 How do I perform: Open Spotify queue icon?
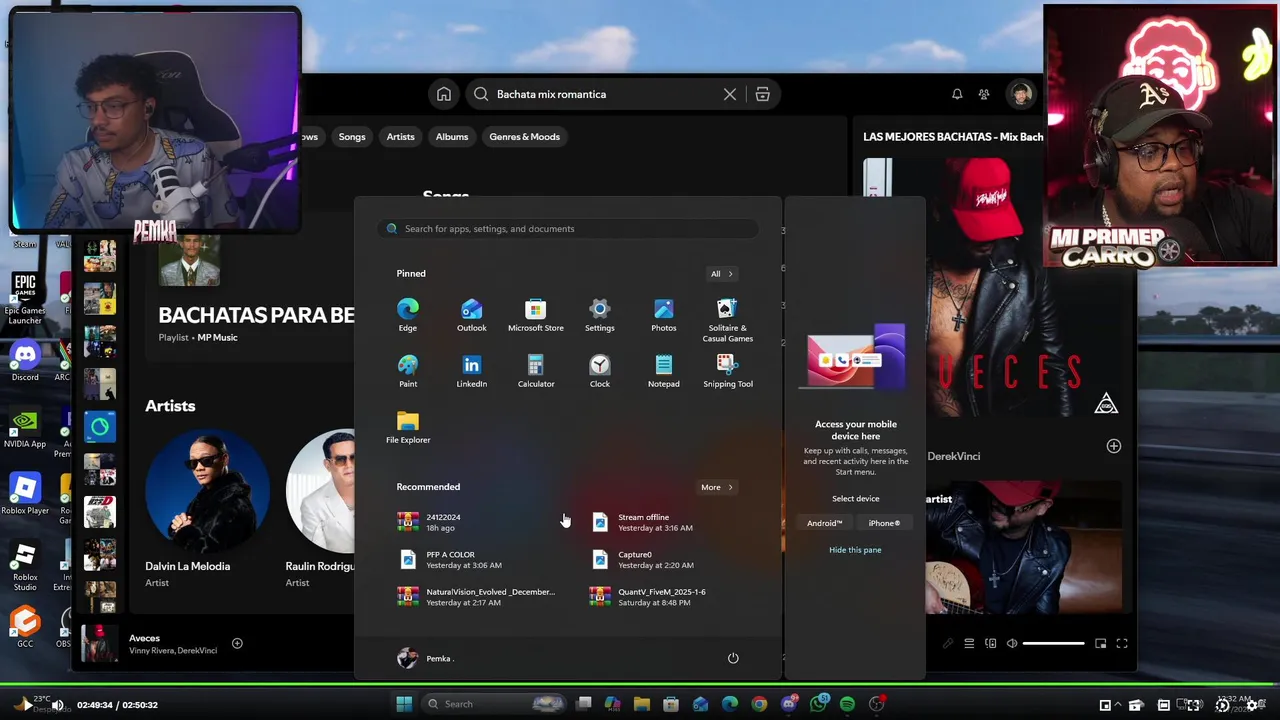tap(969, 644)
